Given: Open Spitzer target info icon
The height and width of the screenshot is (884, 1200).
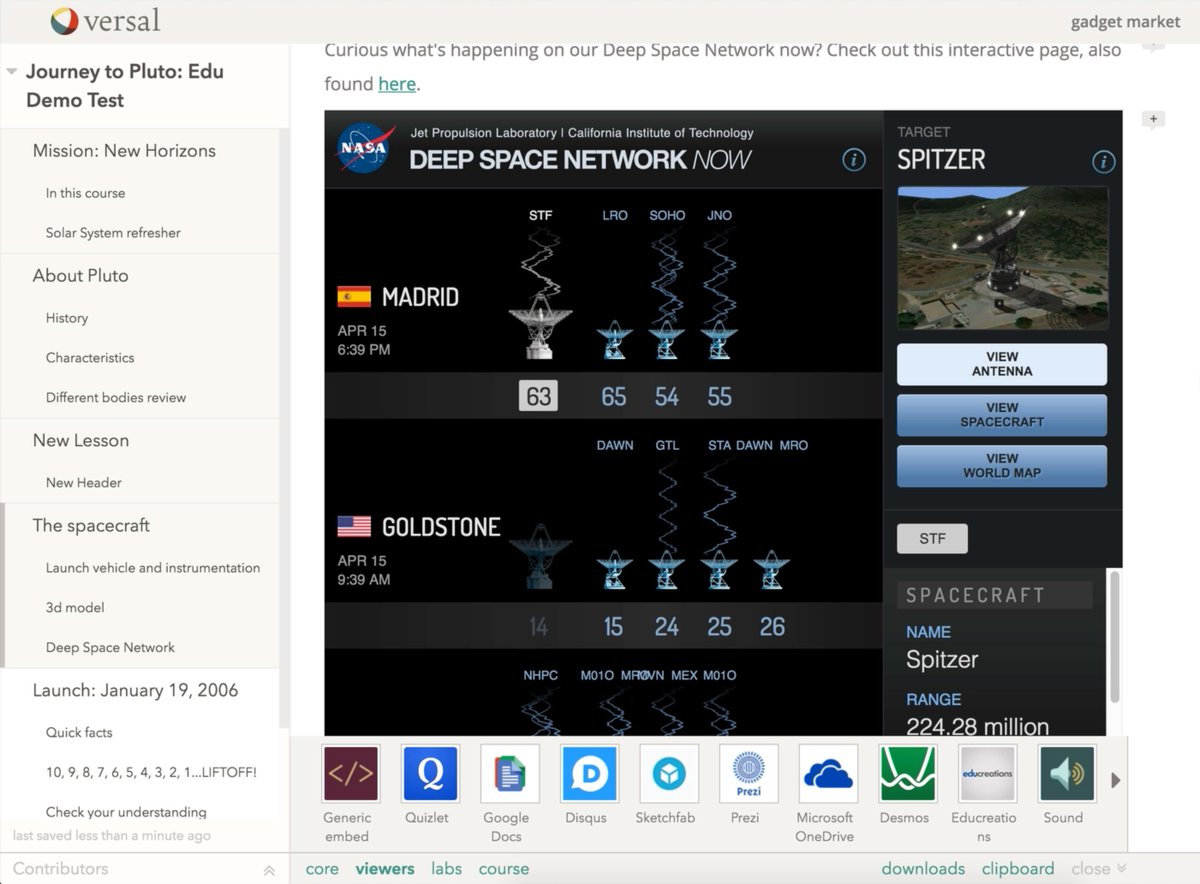Looking at the screenshot, I should click(x=1103, y=161).
